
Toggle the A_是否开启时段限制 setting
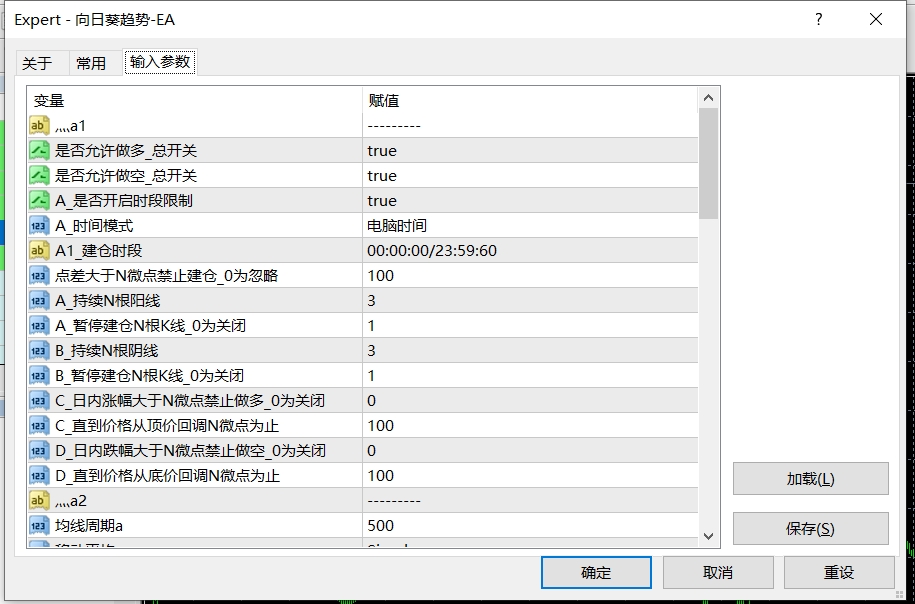[x=450, y=201]
